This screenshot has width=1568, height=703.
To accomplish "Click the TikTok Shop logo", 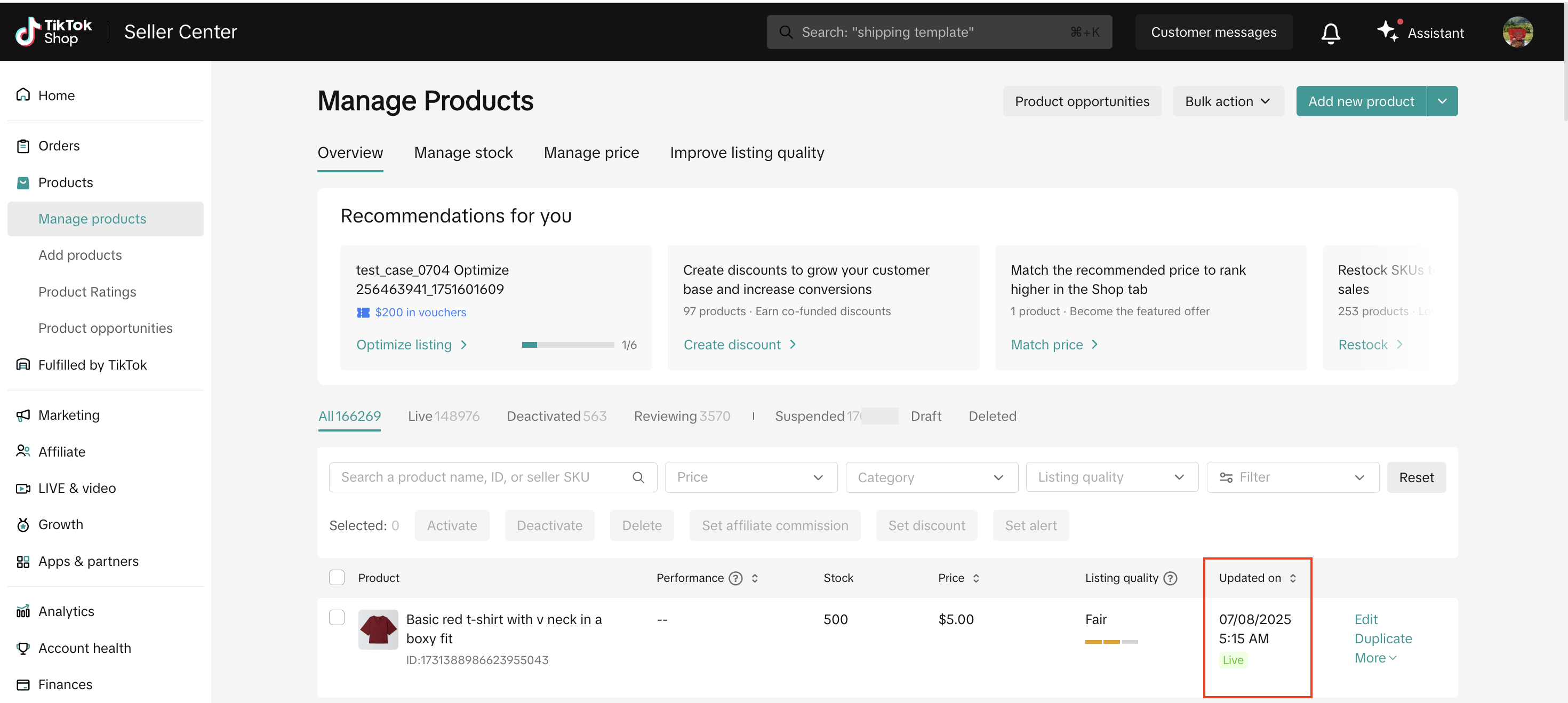I will click(53, 31).
